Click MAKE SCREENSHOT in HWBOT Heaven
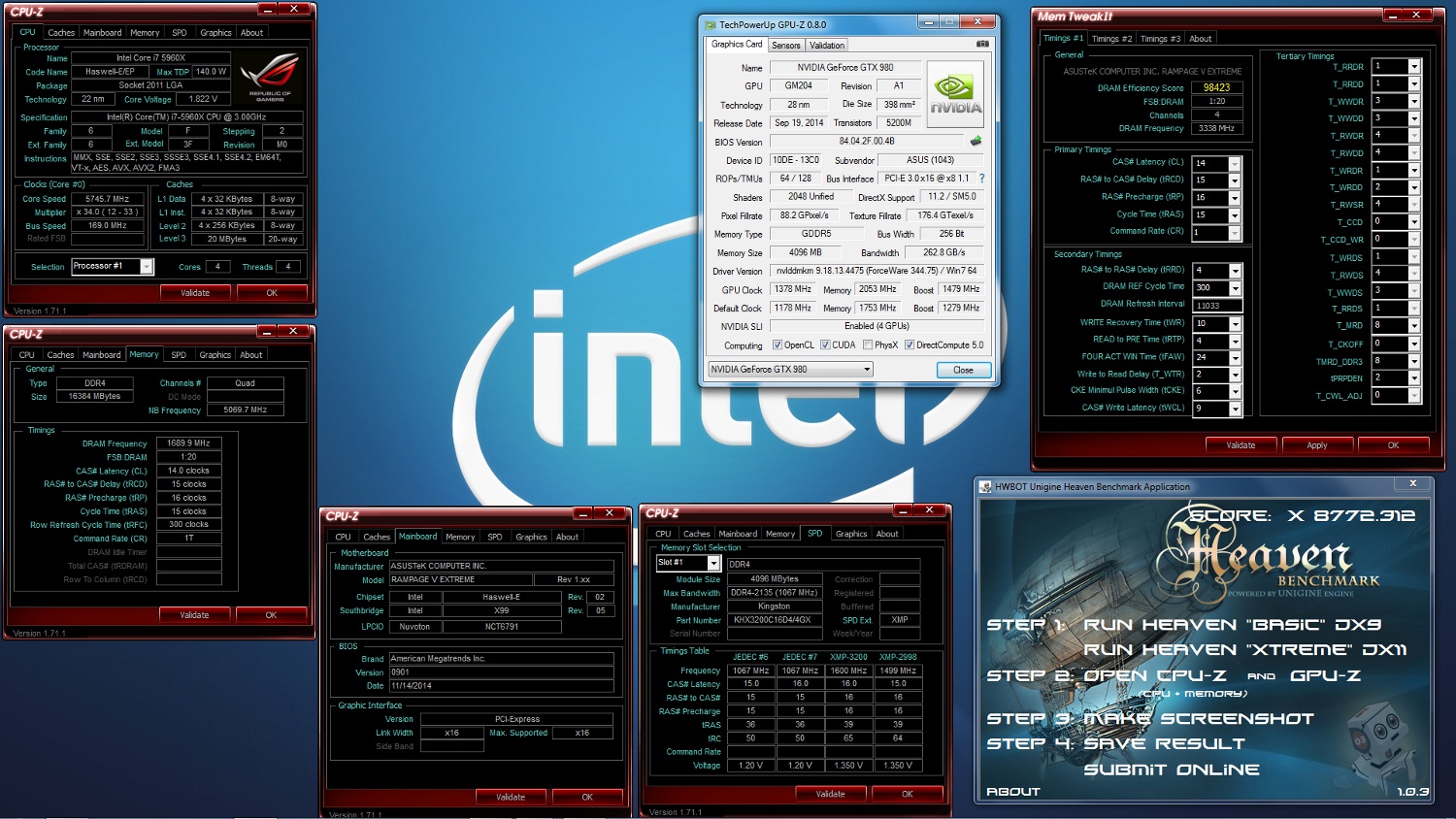Screen dimensions: 1456x819 pyautogui.click(x=1199, y=719)
